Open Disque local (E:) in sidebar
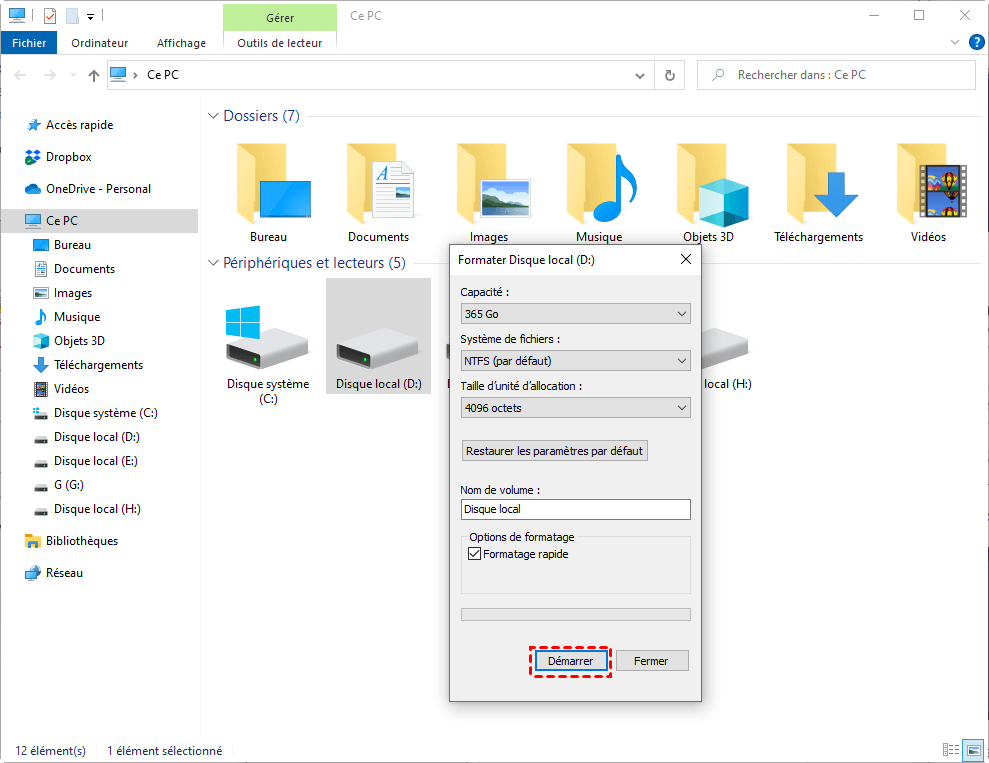This screenshot has width=989, height=763. (95, 461)
